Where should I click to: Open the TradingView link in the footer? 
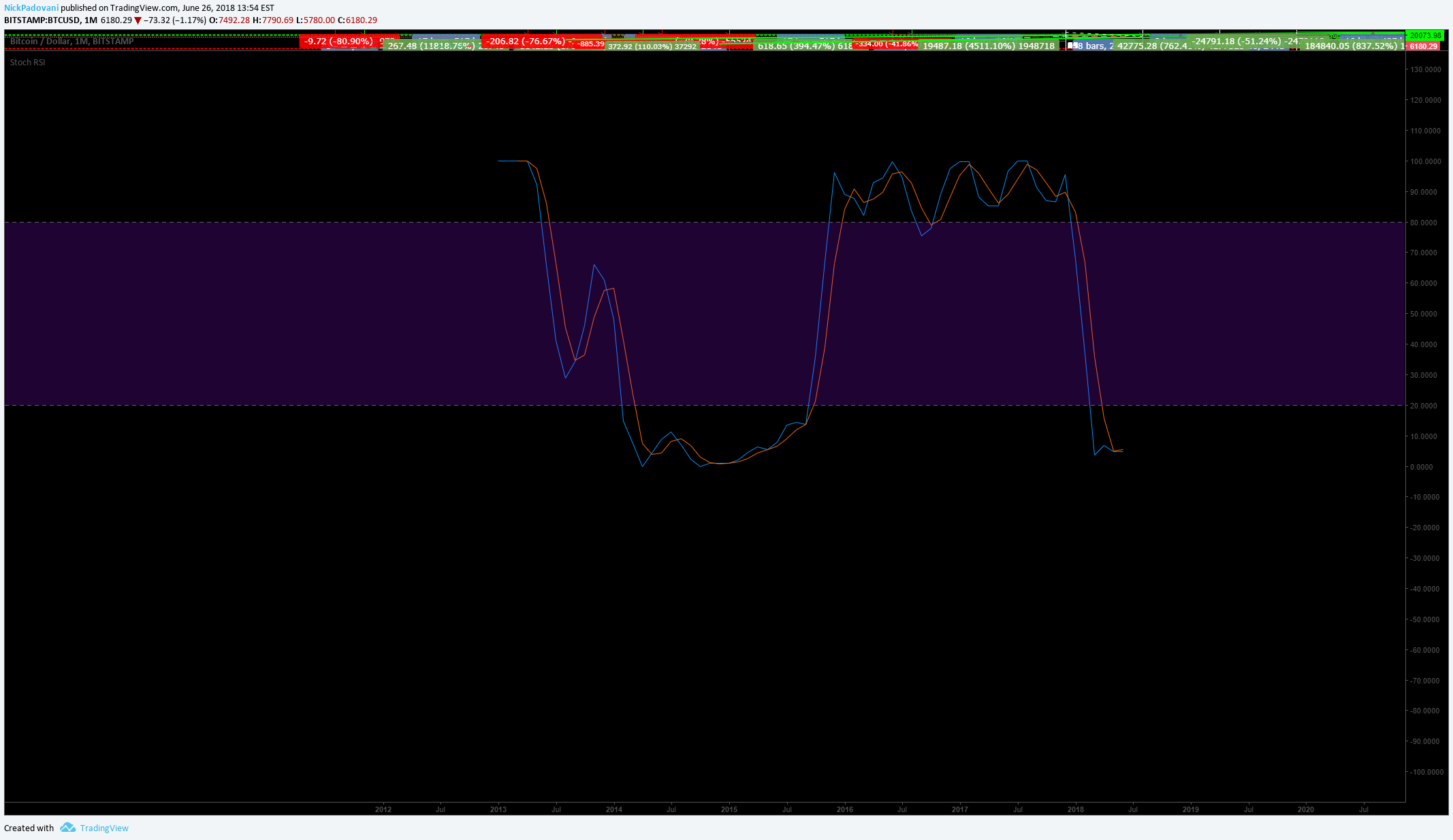(104, 828)
